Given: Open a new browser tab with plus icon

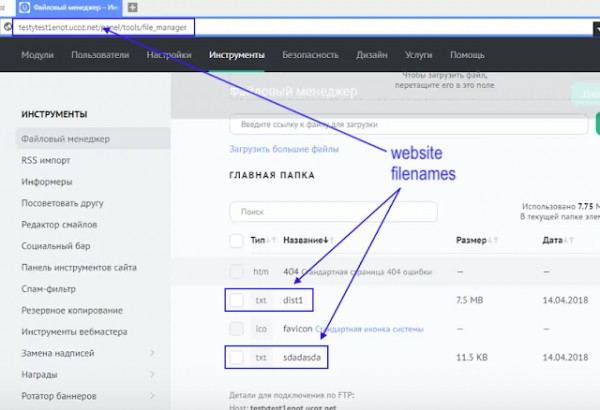Looking at the screenshot, I should [132, 7].
